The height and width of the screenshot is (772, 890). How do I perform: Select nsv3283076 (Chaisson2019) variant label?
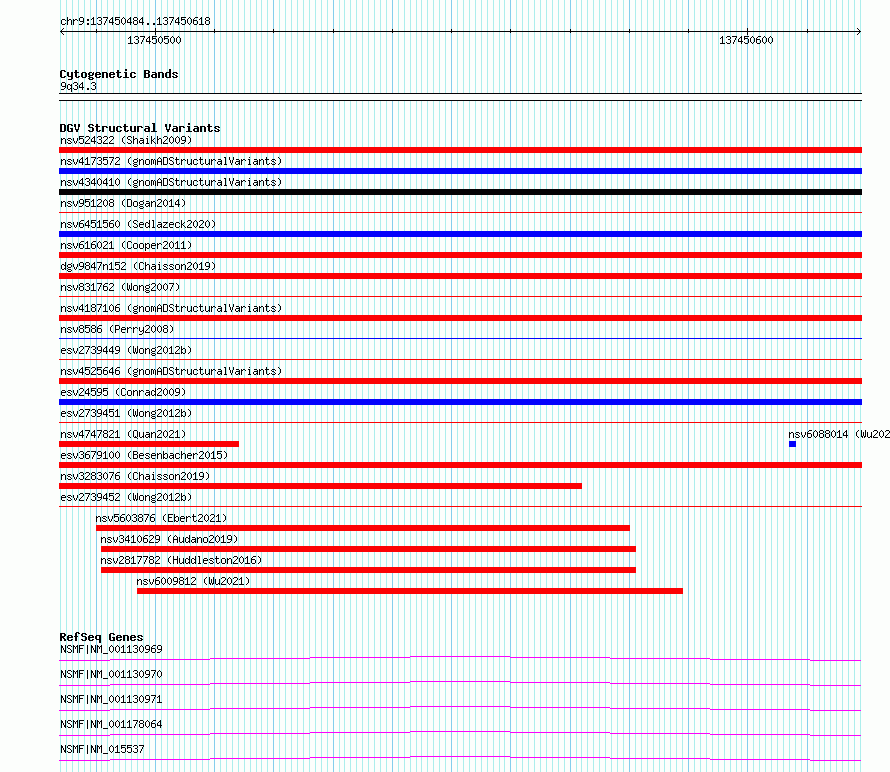pyautogui.click(x=135, y=476)
